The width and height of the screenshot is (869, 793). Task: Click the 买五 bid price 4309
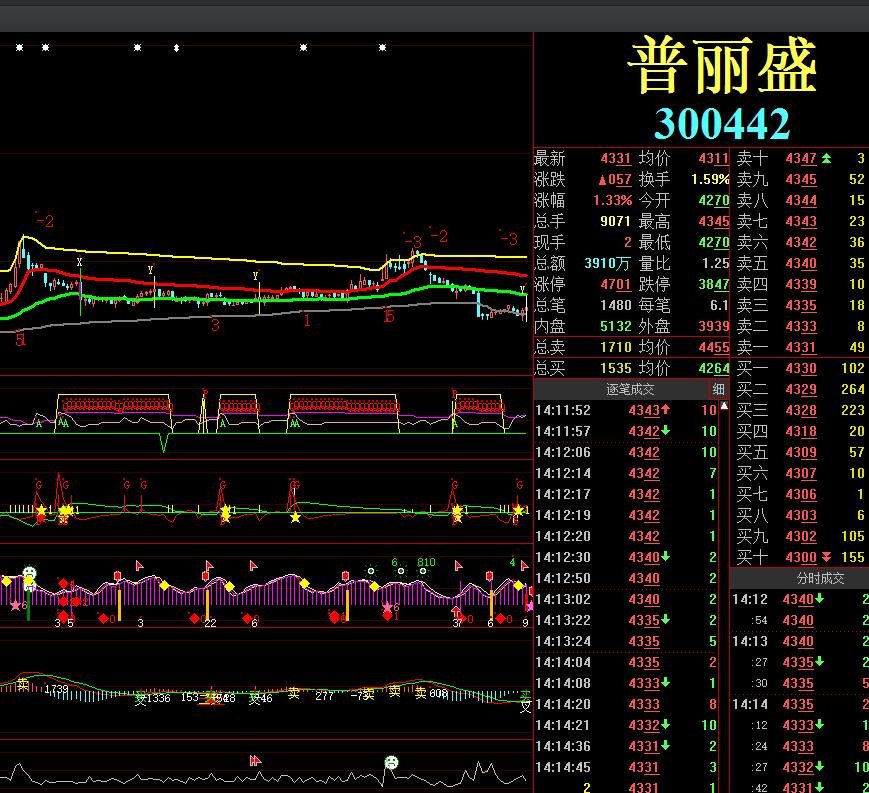tap(801, 452)
